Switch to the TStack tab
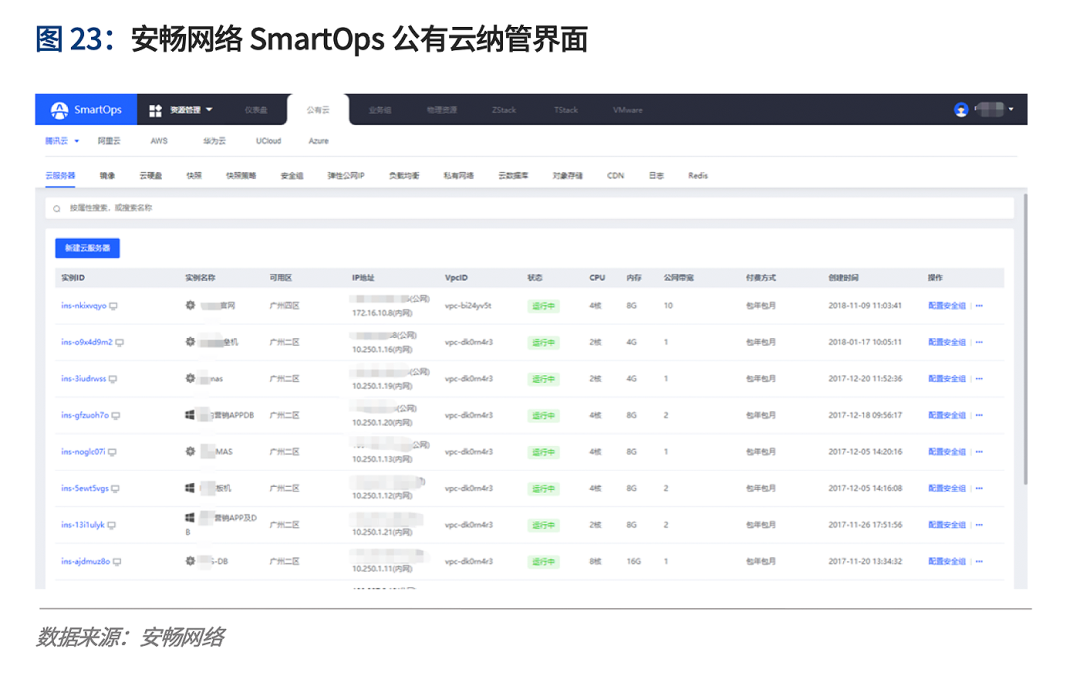This screenshot has width=1080, height=676. 566,110
